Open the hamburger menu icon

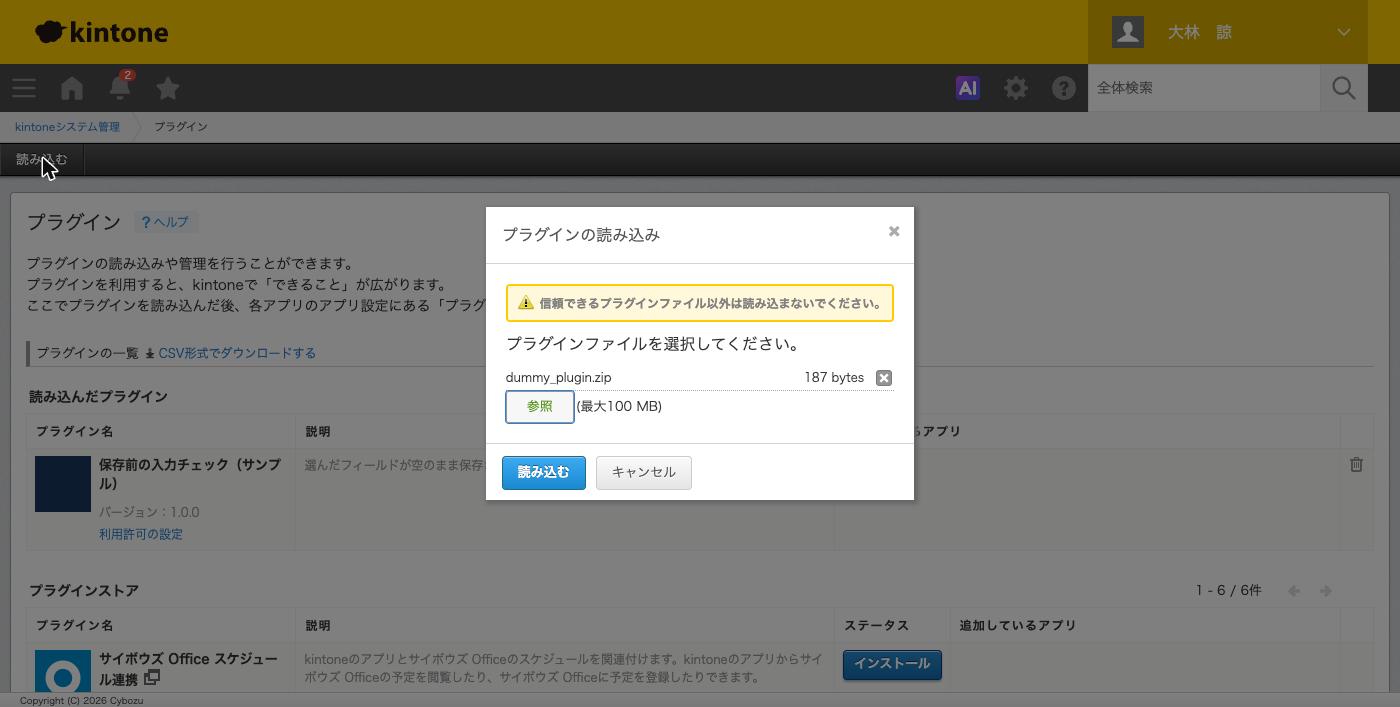tap(24, 88)
